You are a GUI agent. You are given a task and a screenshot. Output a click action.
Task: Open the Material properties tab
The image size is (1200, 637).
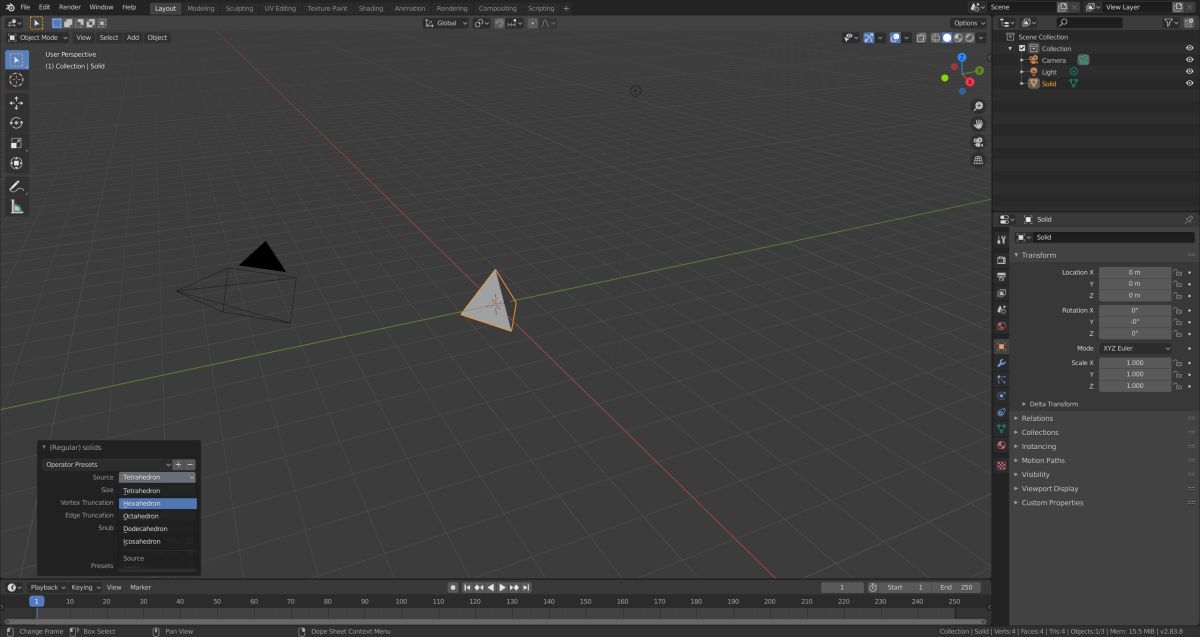[1001, 445]
